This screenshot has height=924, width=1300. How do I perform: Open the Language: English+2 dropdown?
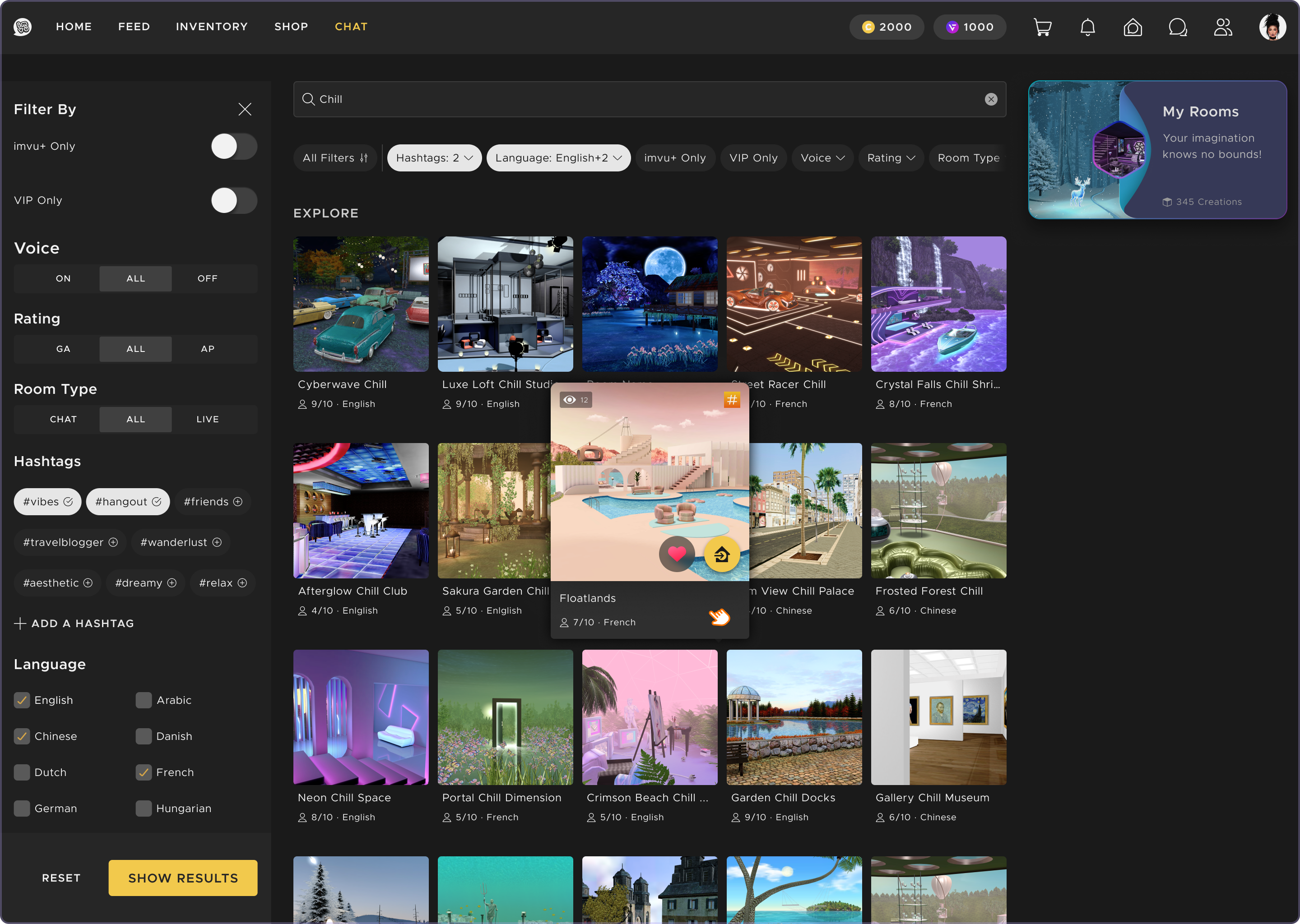558,158
